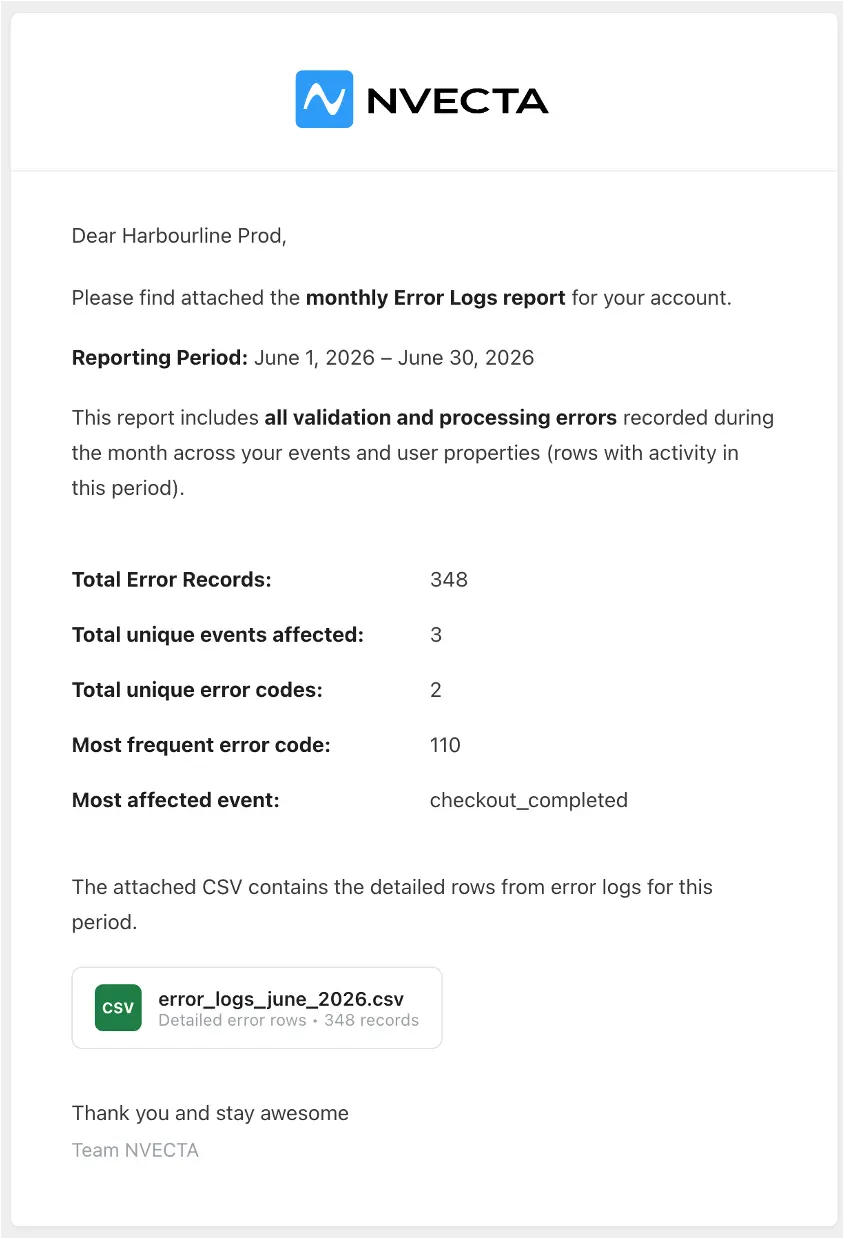Select the 348 total error records value
Image resolution: width=844 pixels, height=1238 pixels.
point(449,580)
